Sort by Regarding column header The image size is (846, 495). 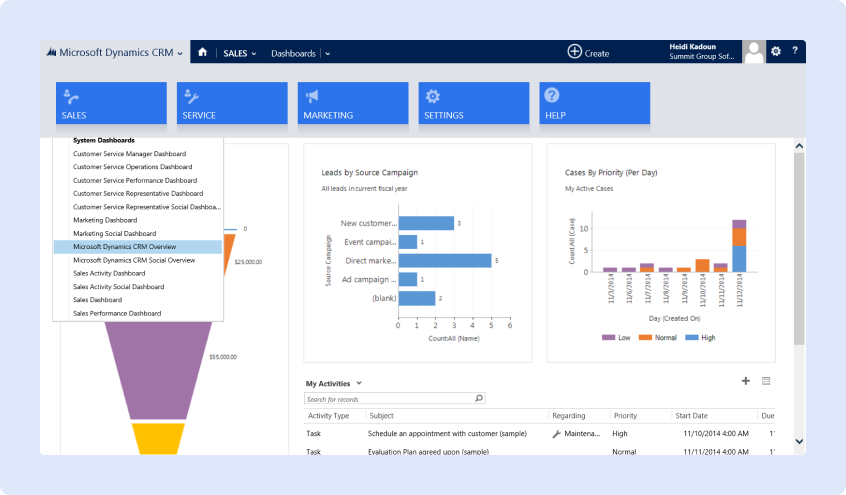569,416
